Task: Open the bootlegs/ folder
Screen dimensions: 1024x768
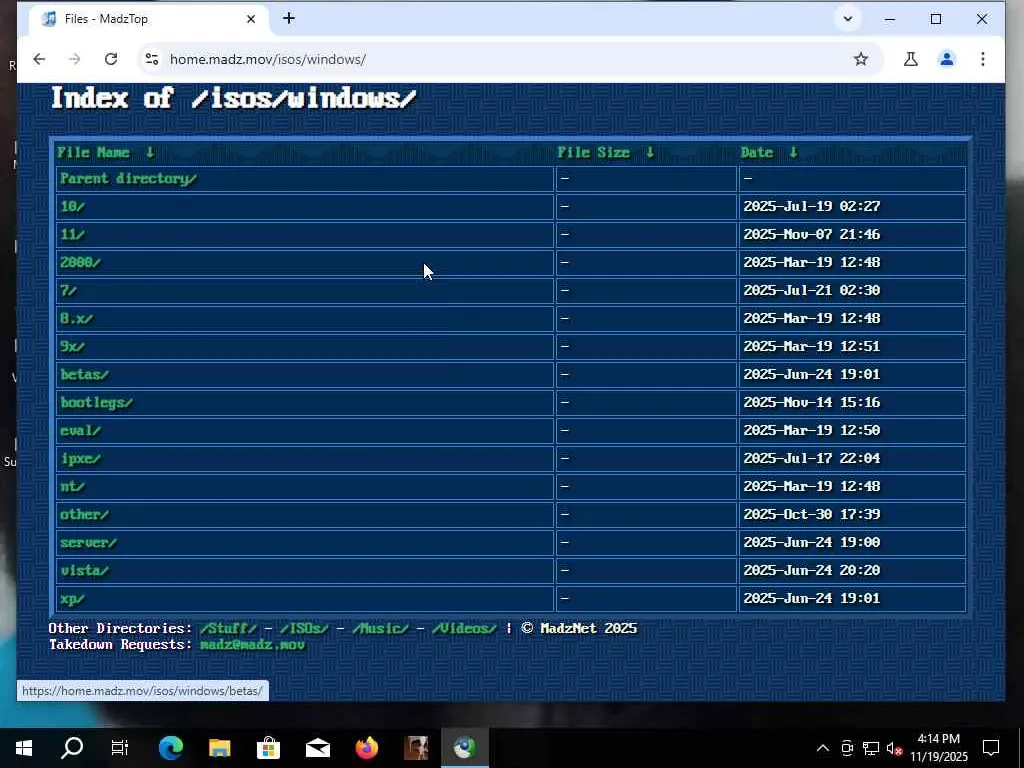Action: pos(97,403)
